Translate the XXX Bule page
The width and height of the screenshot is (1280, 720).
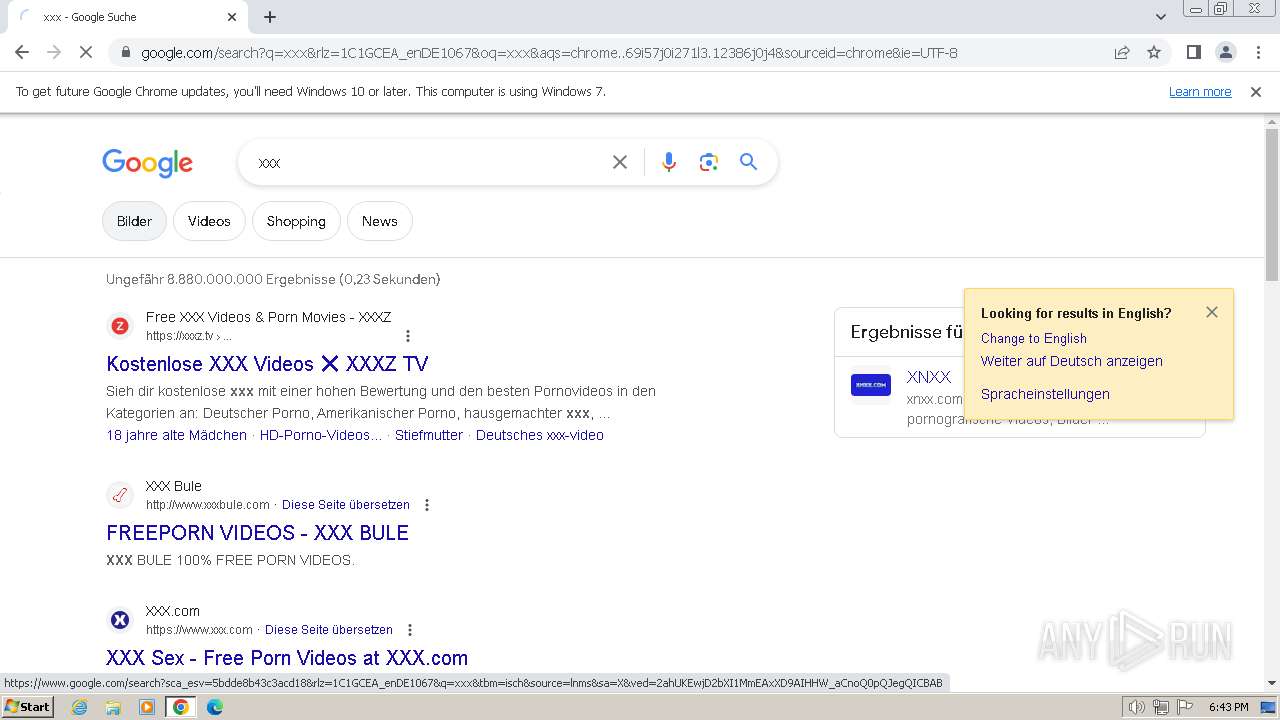point(346,505)
